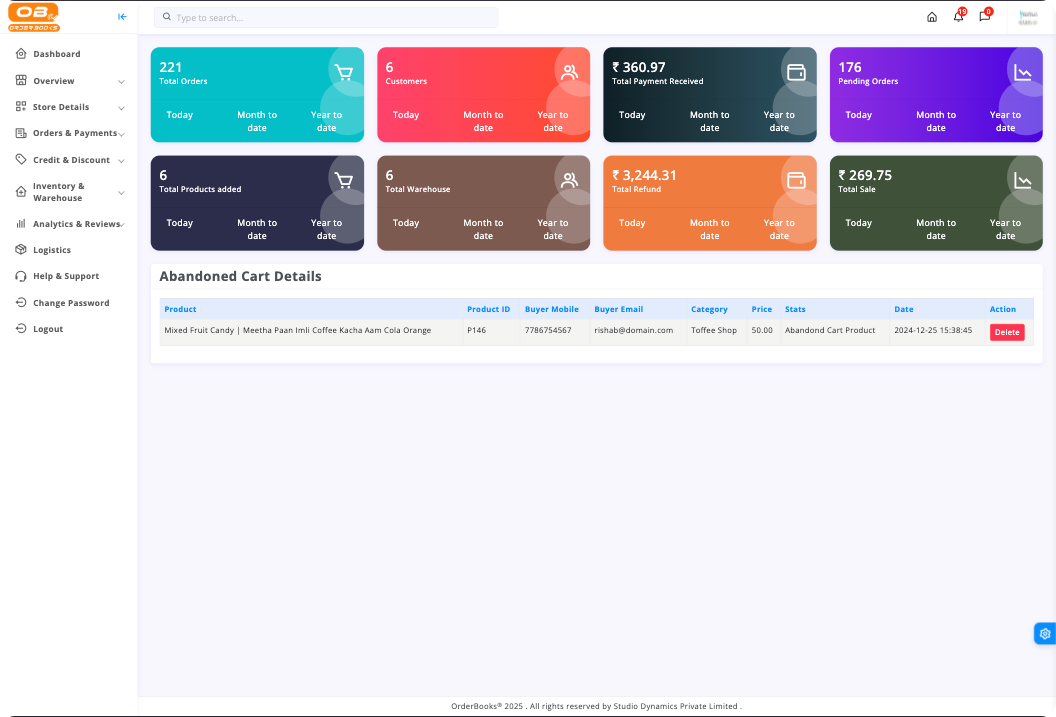Click the cart icon on Total Orders card

[344, 72]
